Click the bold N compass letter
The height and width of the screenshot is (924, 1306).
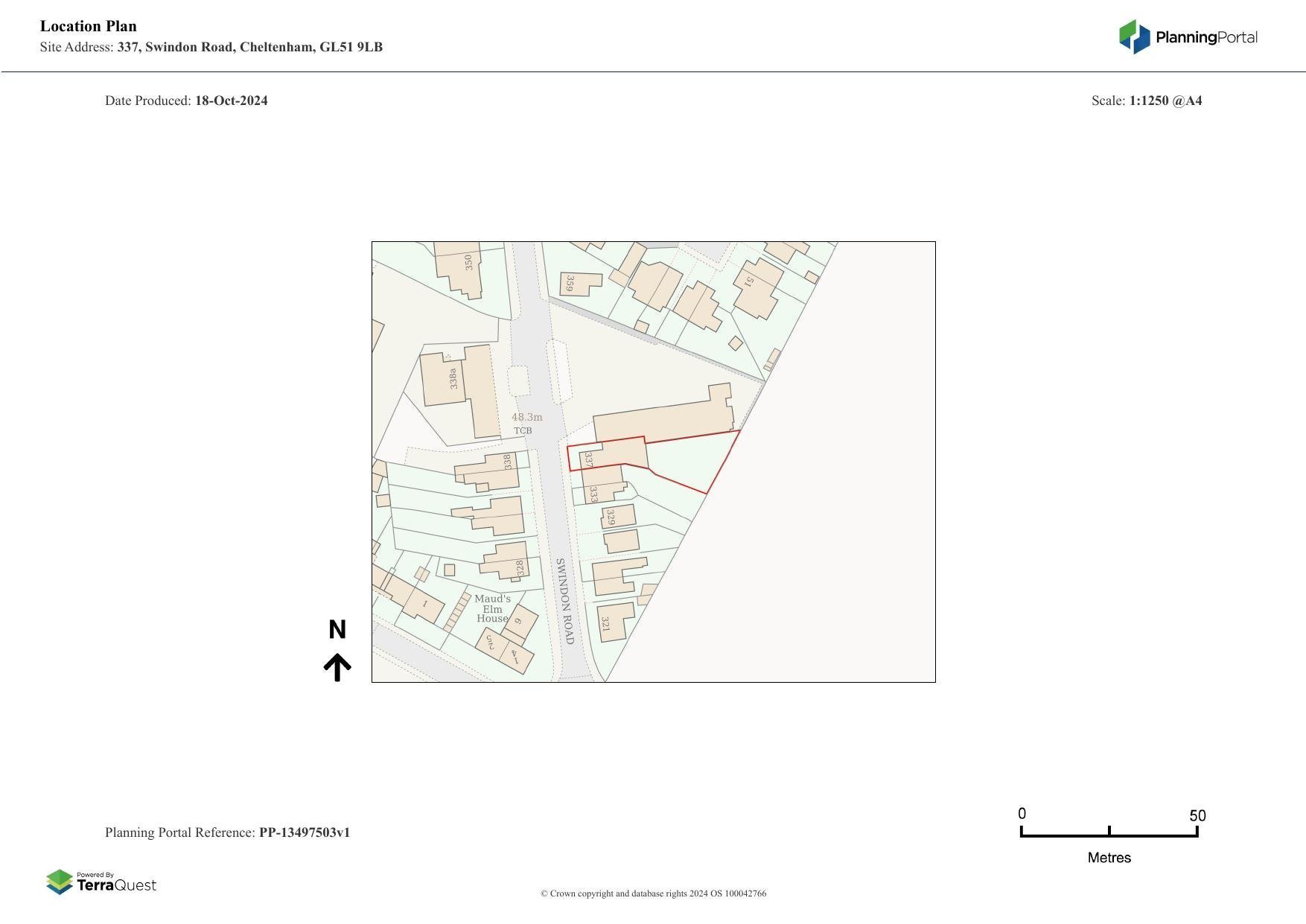[x=337, y=630]
